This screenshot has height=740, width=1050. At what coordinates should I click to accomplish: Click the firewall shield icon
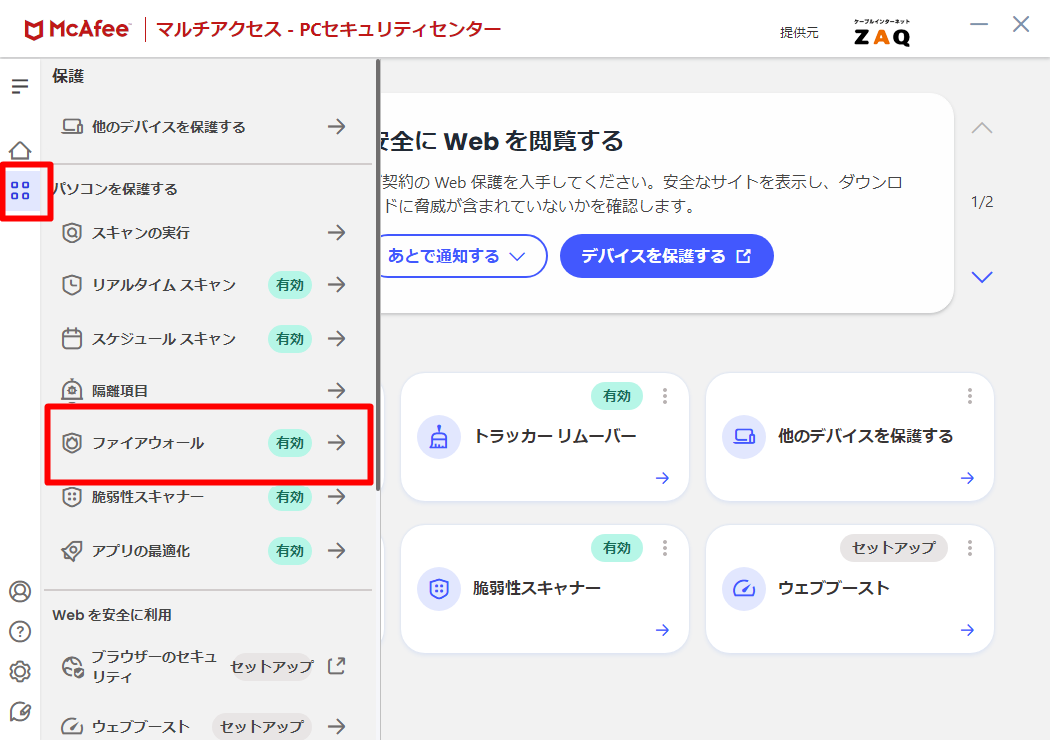(x=72, y=443)
